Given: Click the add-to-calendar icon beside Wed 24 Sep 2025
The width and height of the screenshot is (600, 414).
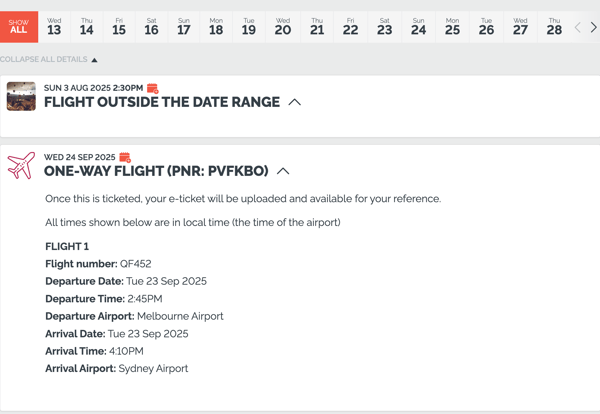Looking at the screenshot, I should point(125,157).
